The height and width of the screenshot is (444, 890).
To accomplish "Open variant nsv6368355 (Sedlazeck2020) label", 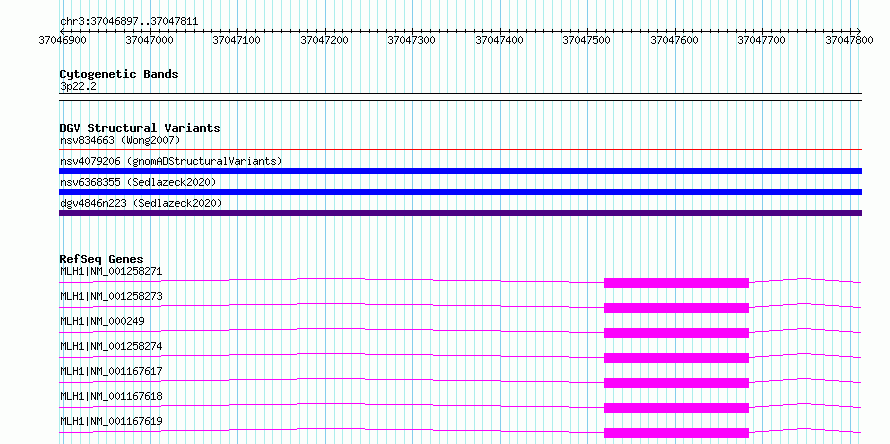I will pos(138,182).
